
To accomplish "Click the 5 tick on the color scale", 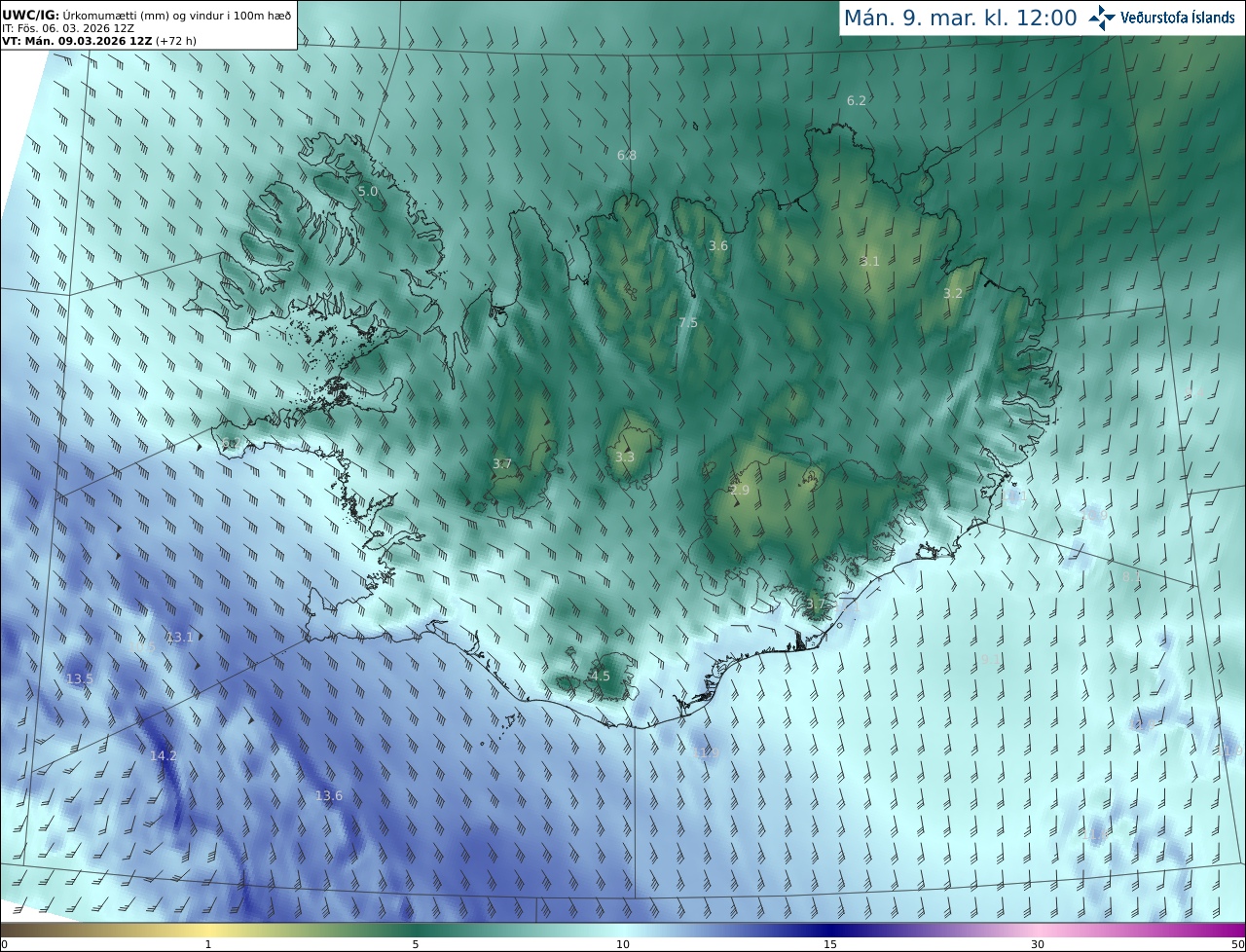I will click(x=416, y=944).
